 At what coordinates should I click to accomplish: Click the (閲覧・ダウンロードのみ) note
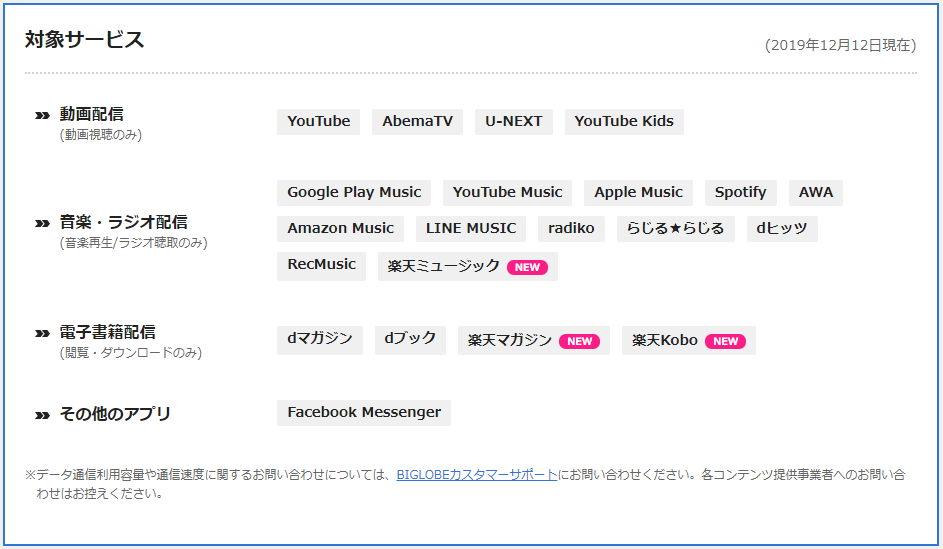pyautogui.click(x=131, y=353)
